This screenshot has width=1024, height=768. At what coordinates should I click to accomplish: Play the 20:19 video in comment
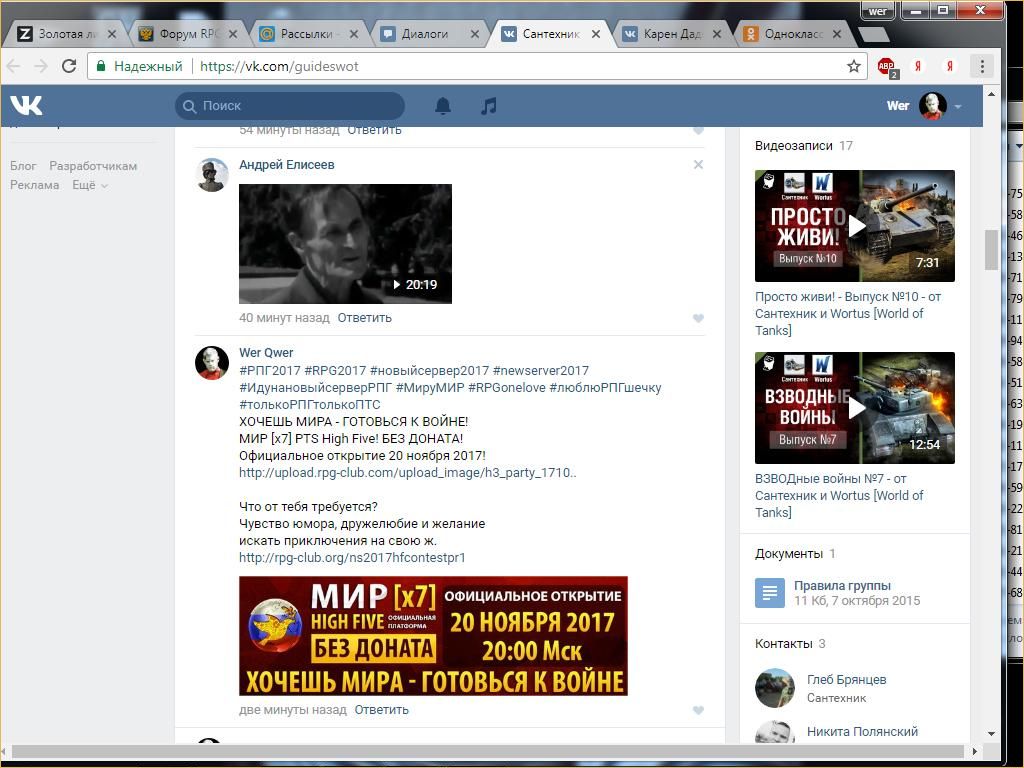pyautogui.click(x=345, y=243)
